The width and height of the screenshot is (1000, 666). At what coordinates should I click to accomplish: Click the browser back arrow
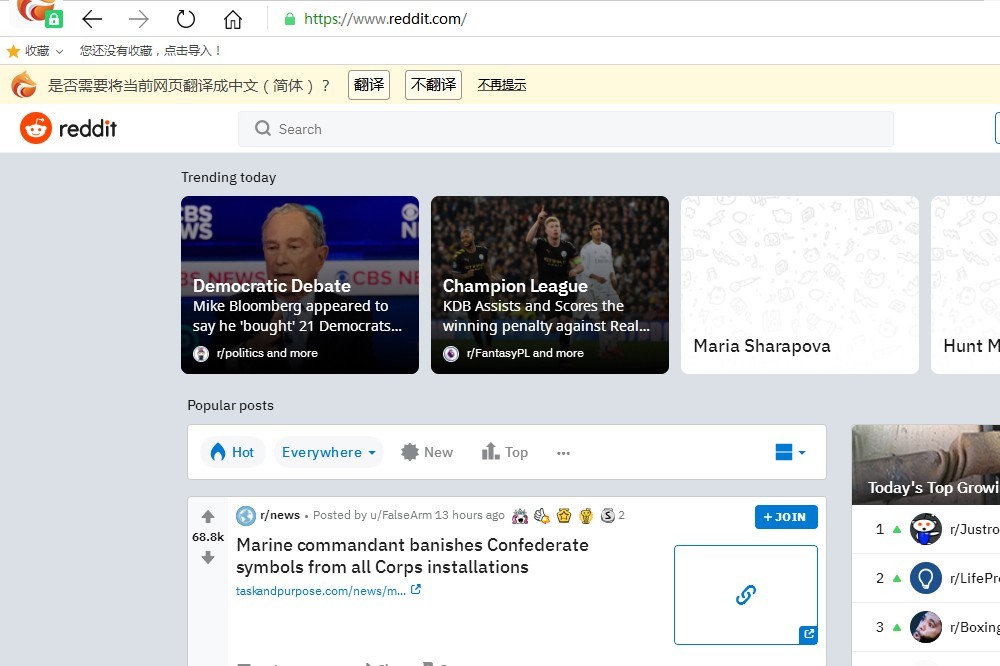(92, 19)
